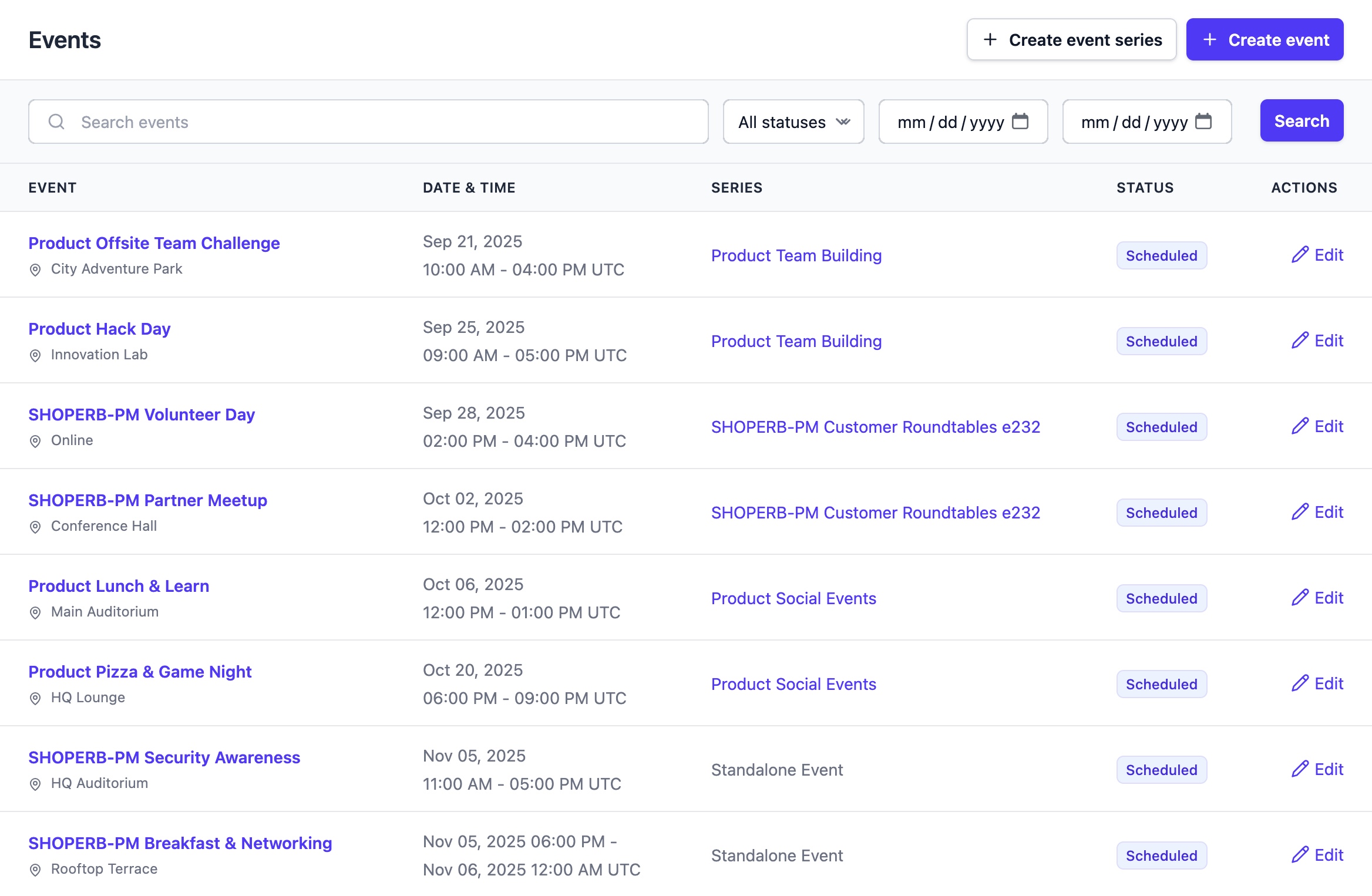
Task: Click the pencil icon for Product Lunch & Learn
Action: [1300, 598]
